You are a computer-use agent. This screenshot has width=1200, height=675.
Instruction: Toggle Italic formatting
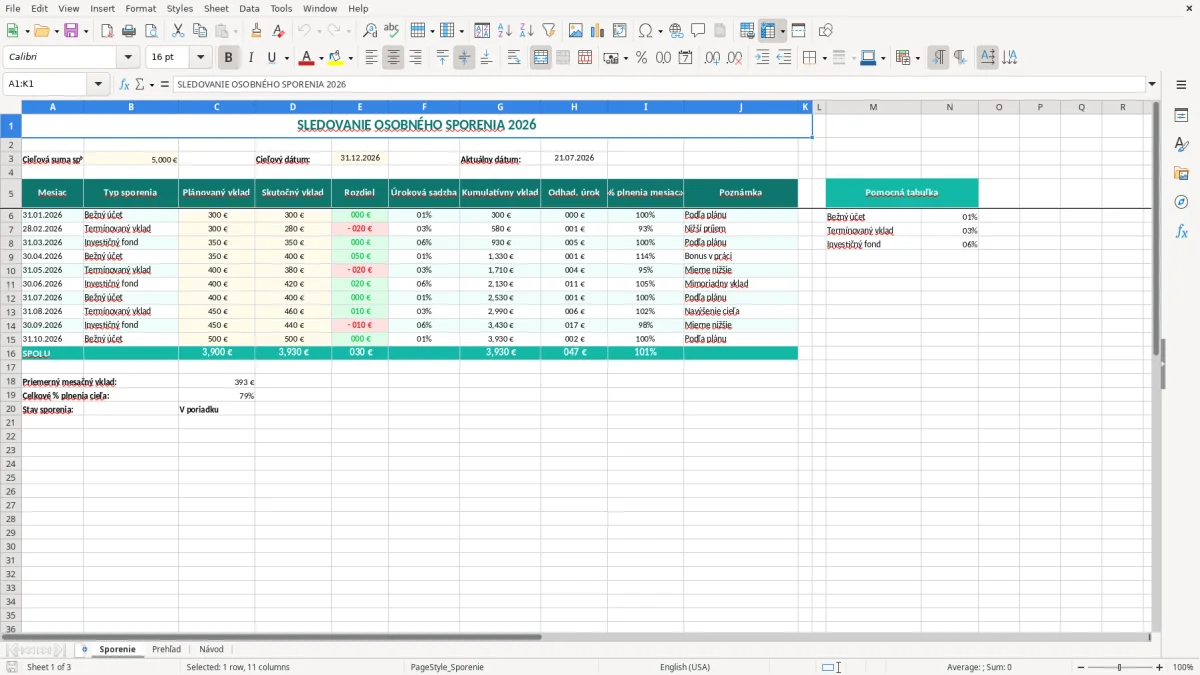(x=251, y=58)
